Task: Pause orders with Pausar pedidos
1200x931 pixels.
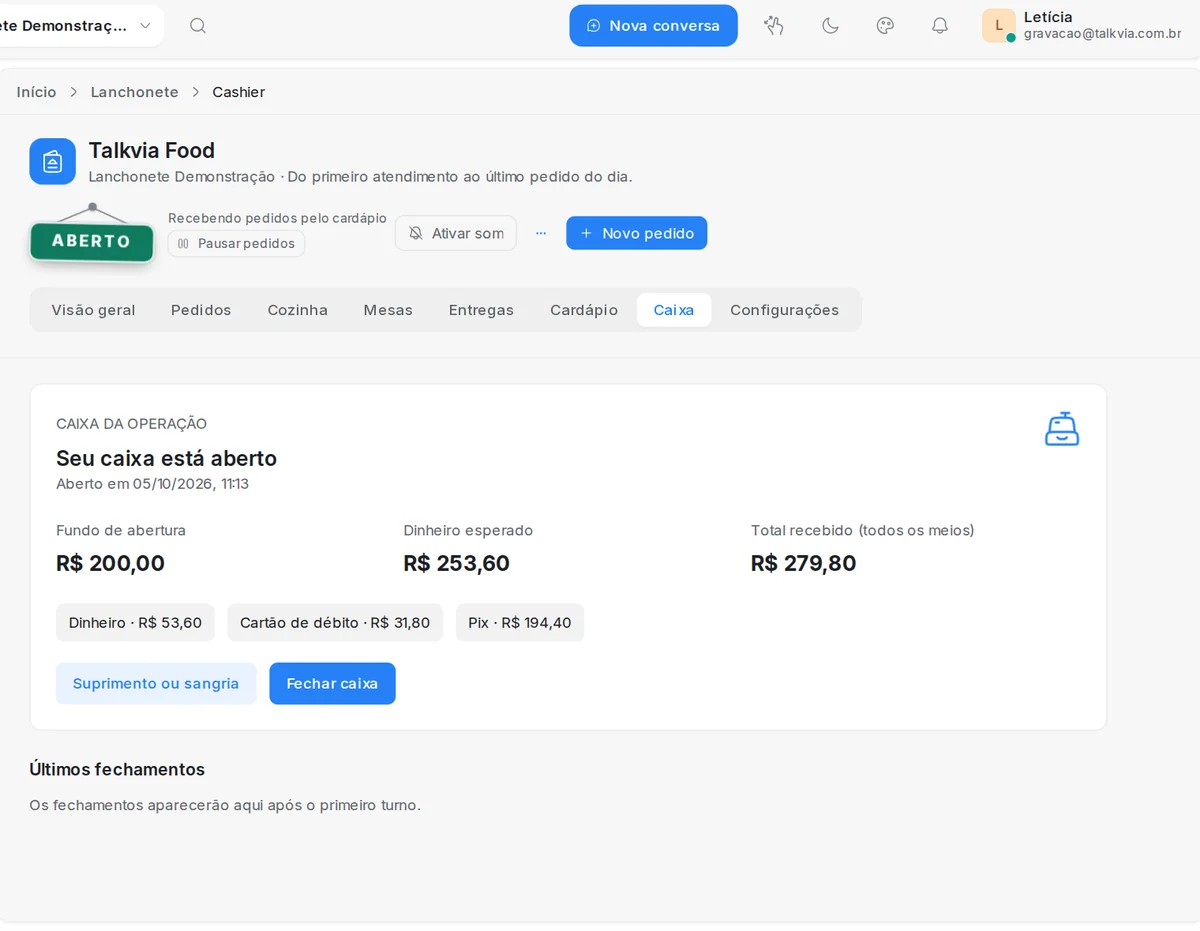Action: [236, 244]
